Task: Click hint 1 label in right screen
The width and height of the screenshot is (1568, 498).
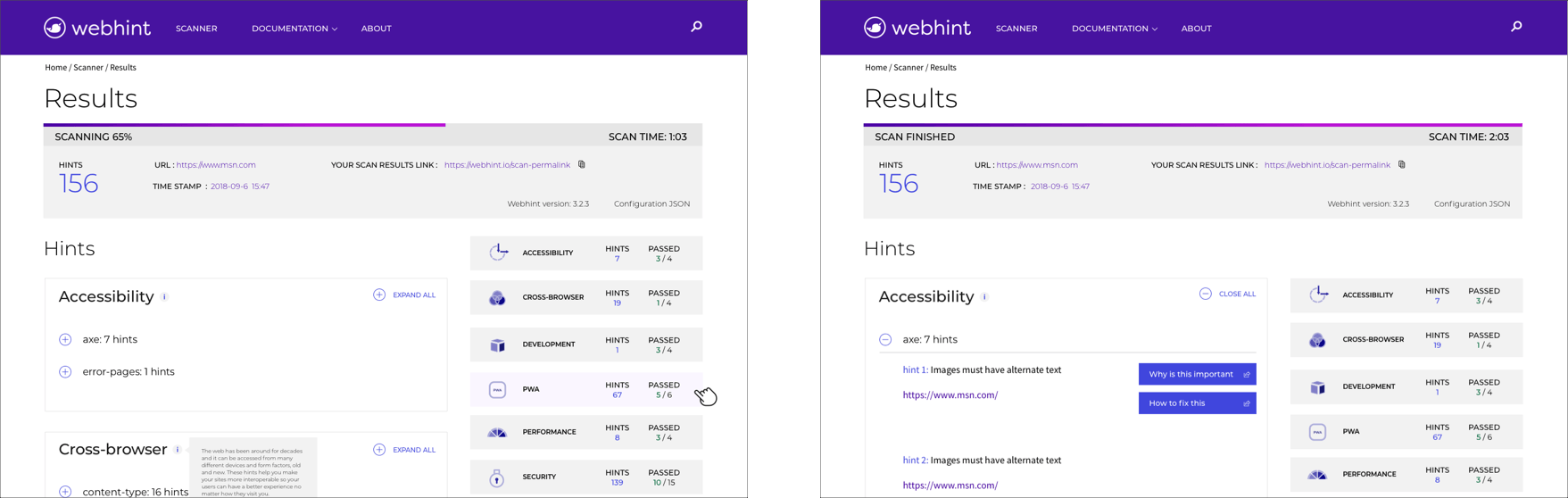Action: pyautogui.click(x=916, y=369)
